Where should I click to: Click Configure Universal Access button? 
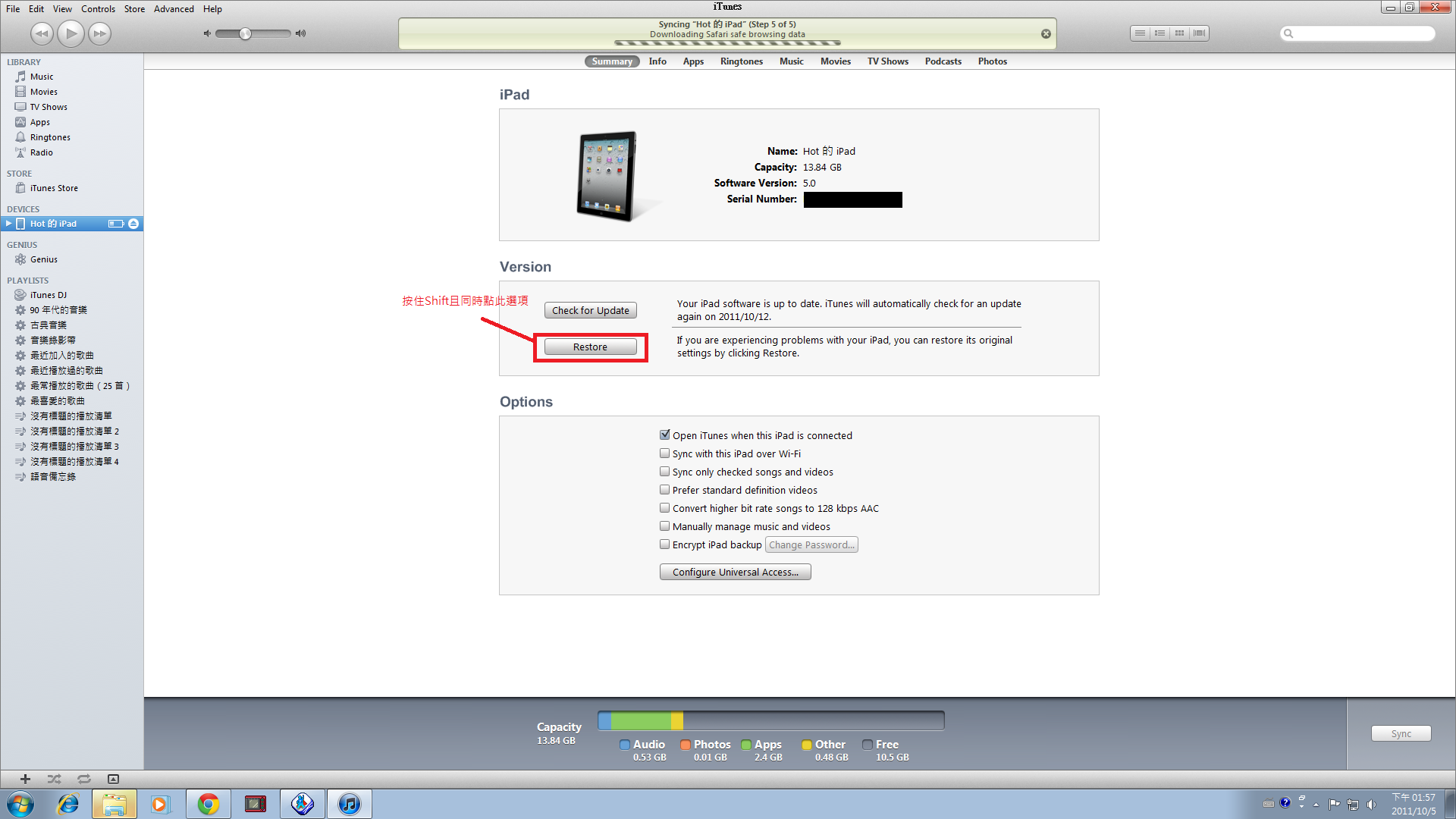[x=736, y=572]
